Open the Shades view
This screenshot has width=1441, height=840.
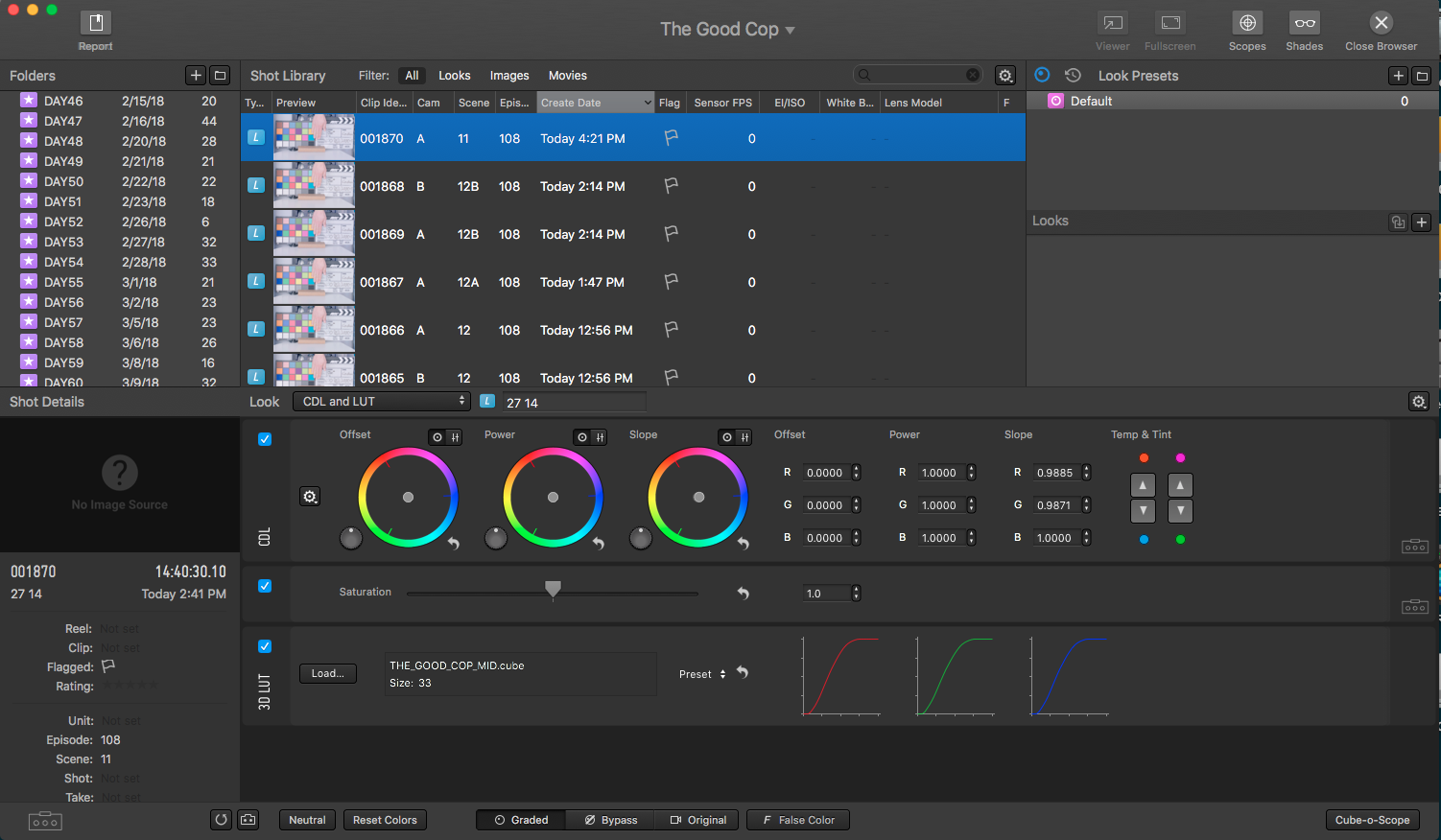[x=1304, y=23]
